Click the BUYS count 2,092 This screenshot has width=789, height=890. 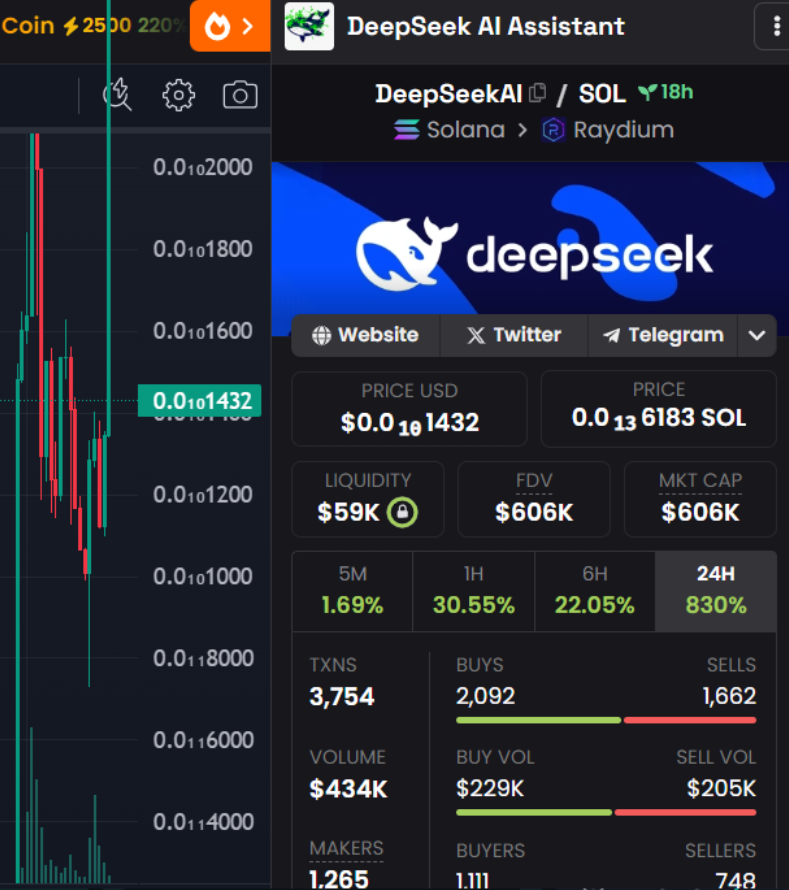point(485,696)
